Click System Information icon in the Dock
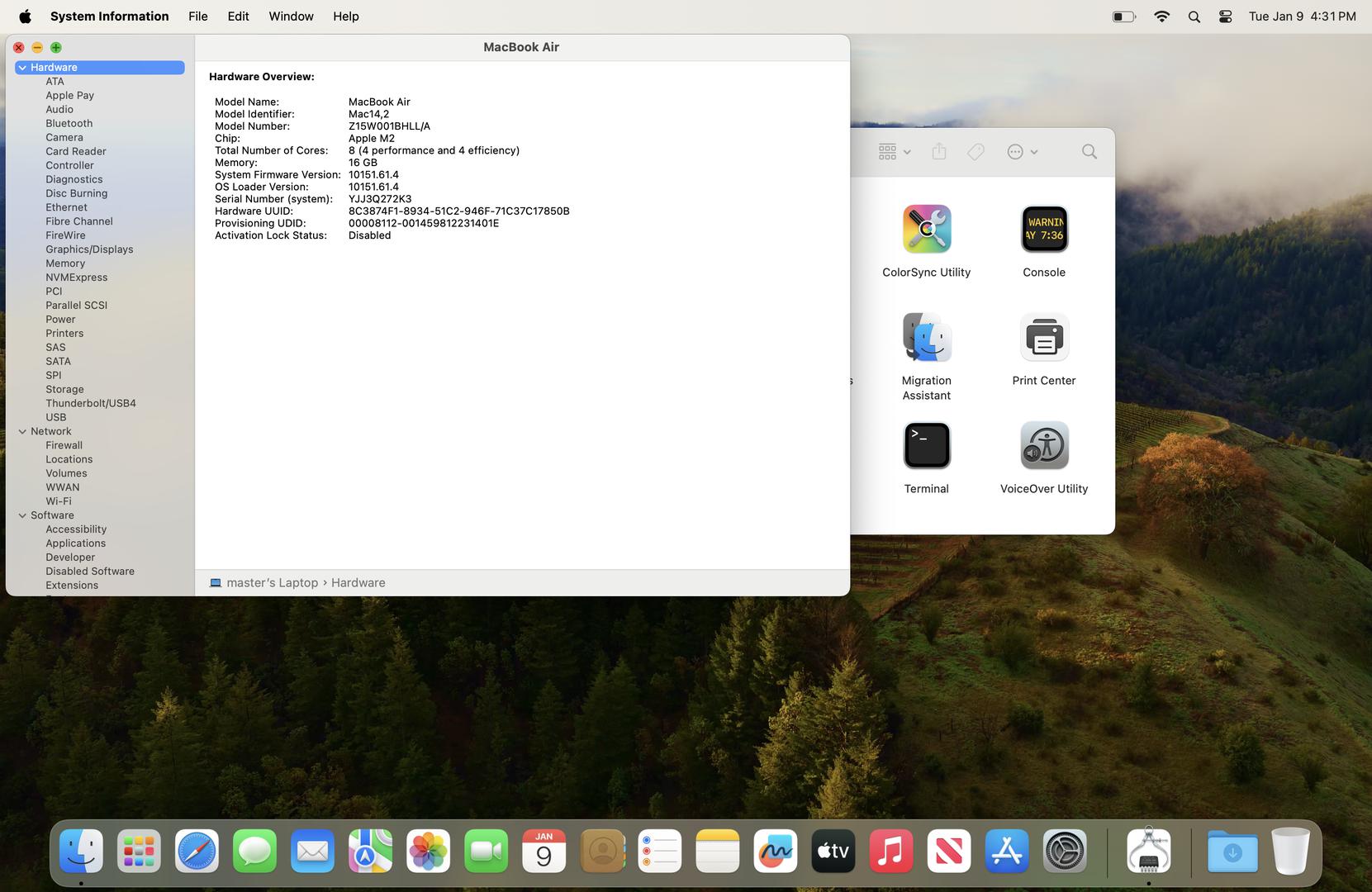Screen dimensions: 1372x892 click(1149, 851)
